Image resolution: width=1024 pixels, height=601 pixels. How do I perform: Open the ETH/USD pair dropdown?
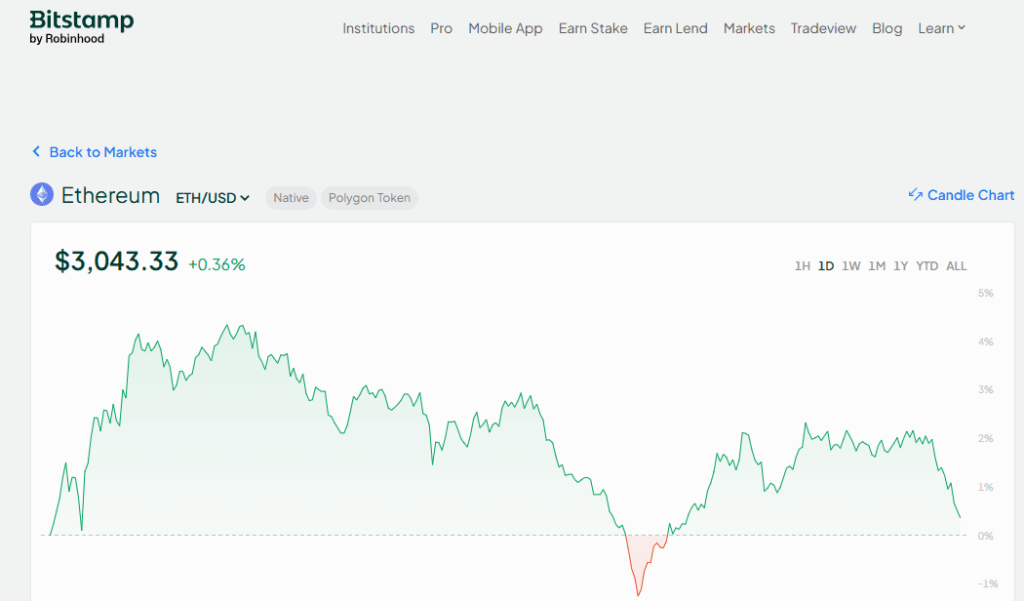[212, 197]
